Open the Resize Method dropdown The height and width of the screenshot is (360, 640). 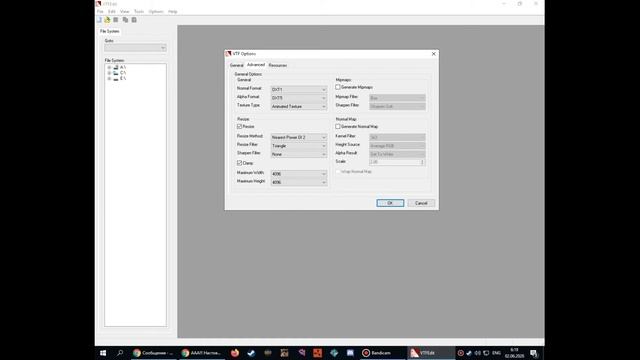click(x=299, y=138)
